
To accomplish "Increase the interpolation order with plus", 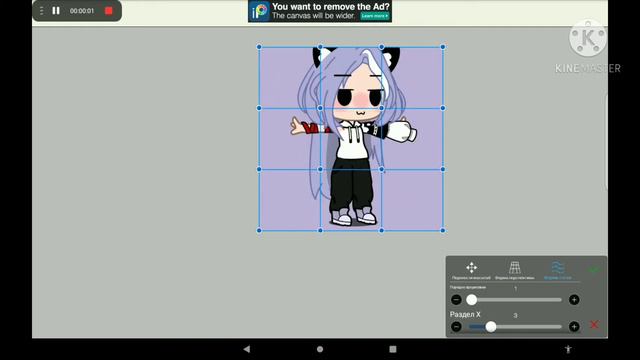I will pos(574,300).
